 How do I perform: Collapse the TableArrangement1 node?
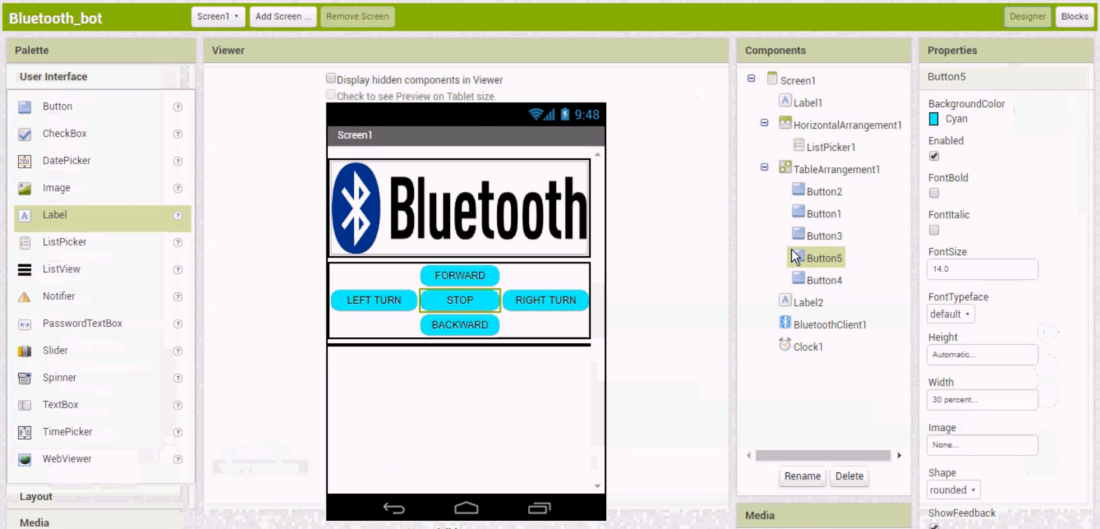tap(765, 167)
